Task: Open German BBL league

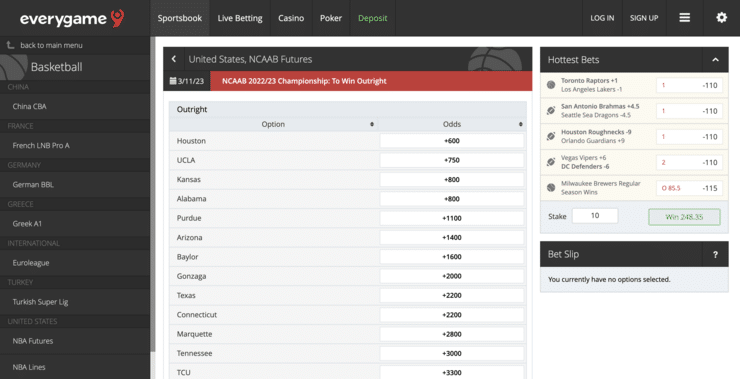Action: [x=75, y=185]
